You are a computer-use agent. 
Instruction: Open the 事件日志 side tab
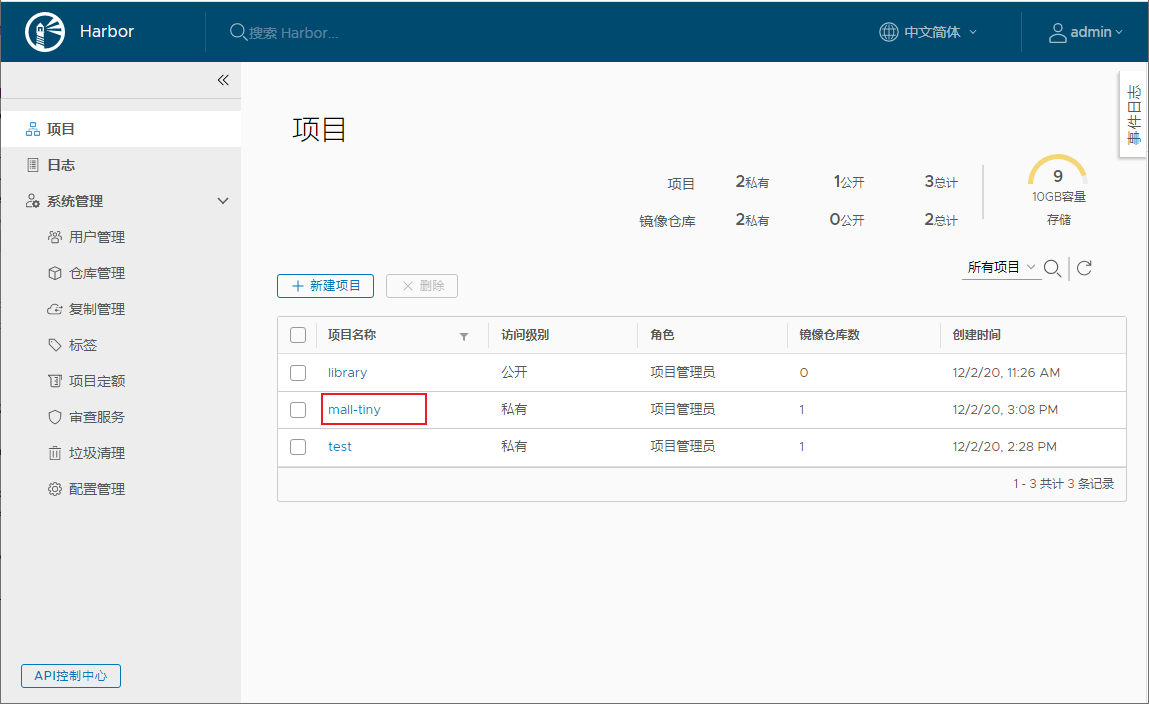click(1134, 114)
